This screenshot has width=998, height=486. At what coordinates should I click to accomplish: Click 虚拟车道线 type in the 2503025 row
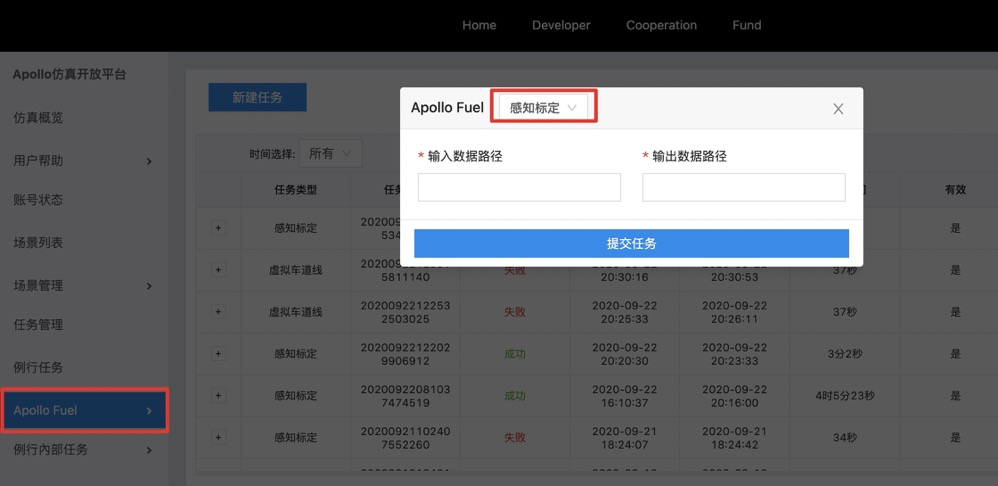coord(295,312)
